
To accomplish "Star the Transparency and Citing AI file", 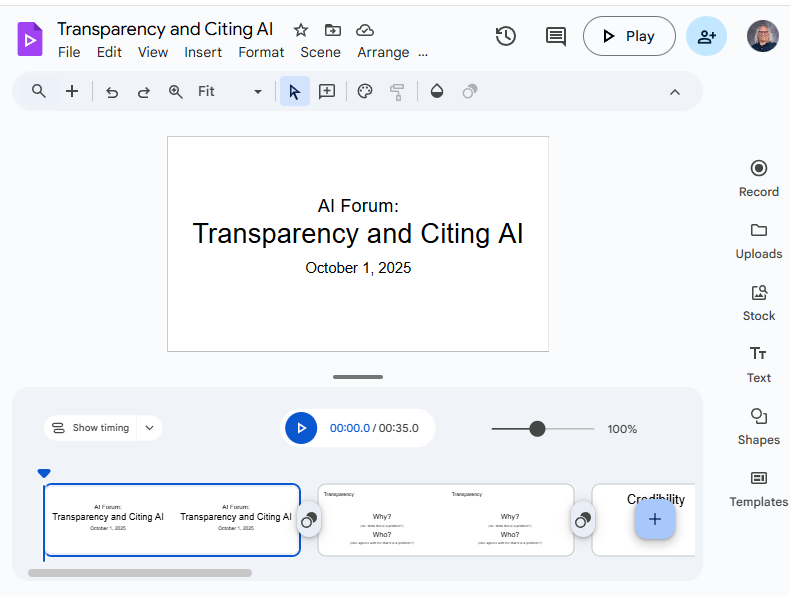I will [301, 30].
